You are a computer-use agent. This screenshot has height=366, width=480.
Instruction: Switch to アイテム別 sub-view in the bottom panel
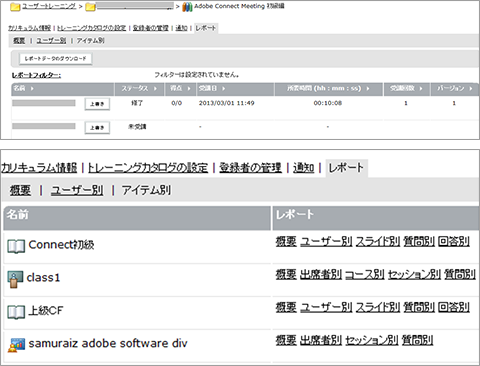click(x=146, y=190)
